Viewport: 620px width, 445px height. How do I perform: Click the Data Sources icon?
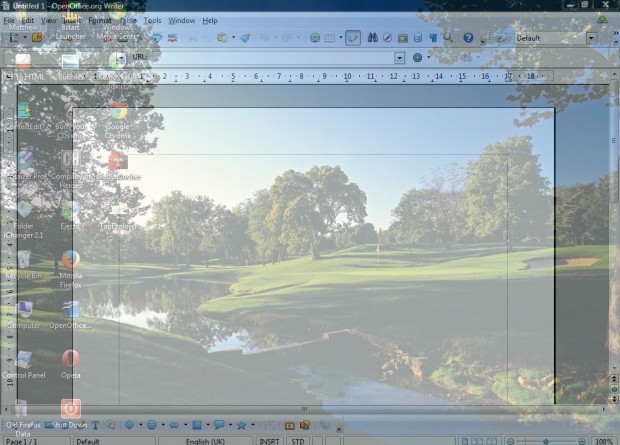click(418, 38)
